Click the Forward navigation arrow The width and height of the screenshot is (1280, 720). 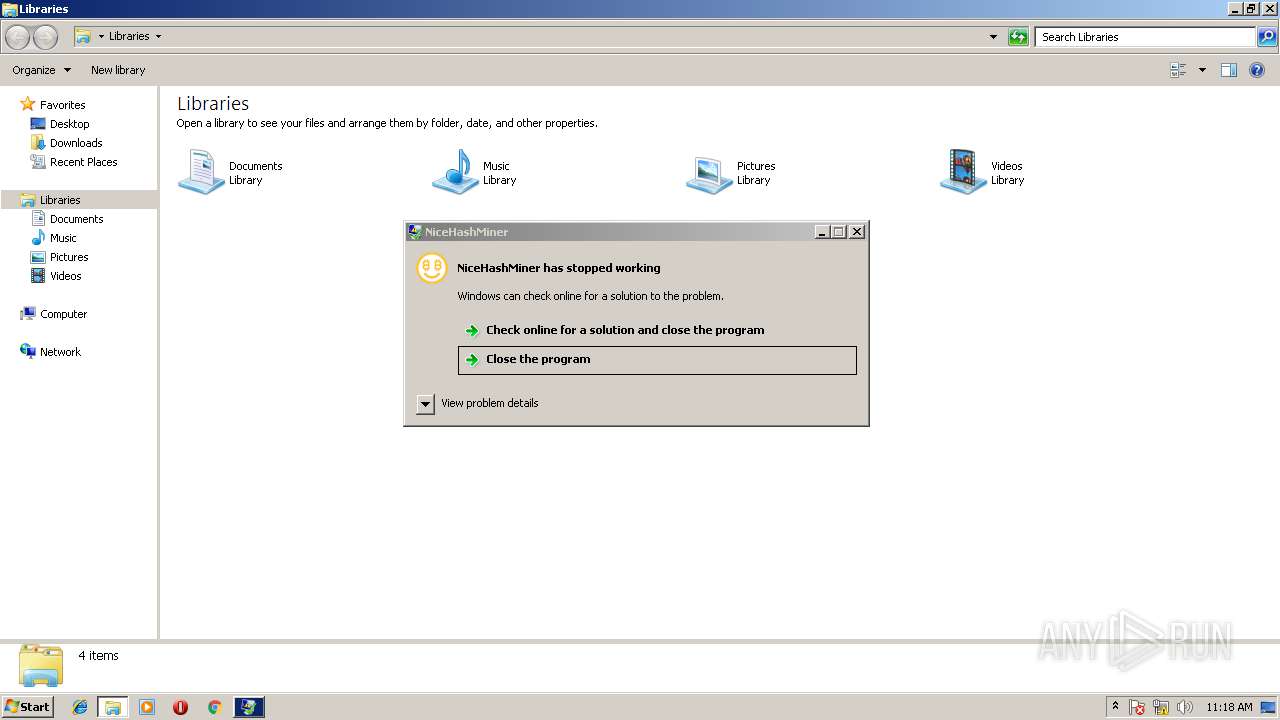click(45, 37)
